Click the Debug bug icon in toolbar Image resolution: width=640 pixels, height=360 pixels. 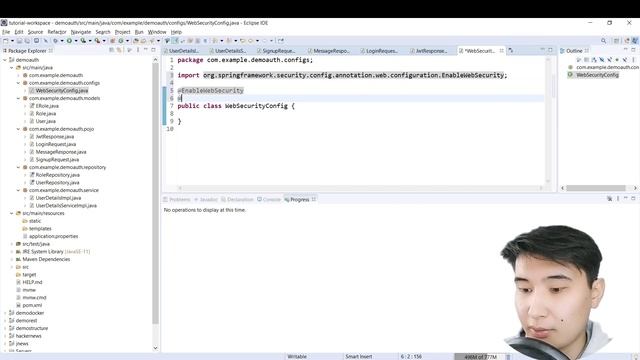click(55, 41)
